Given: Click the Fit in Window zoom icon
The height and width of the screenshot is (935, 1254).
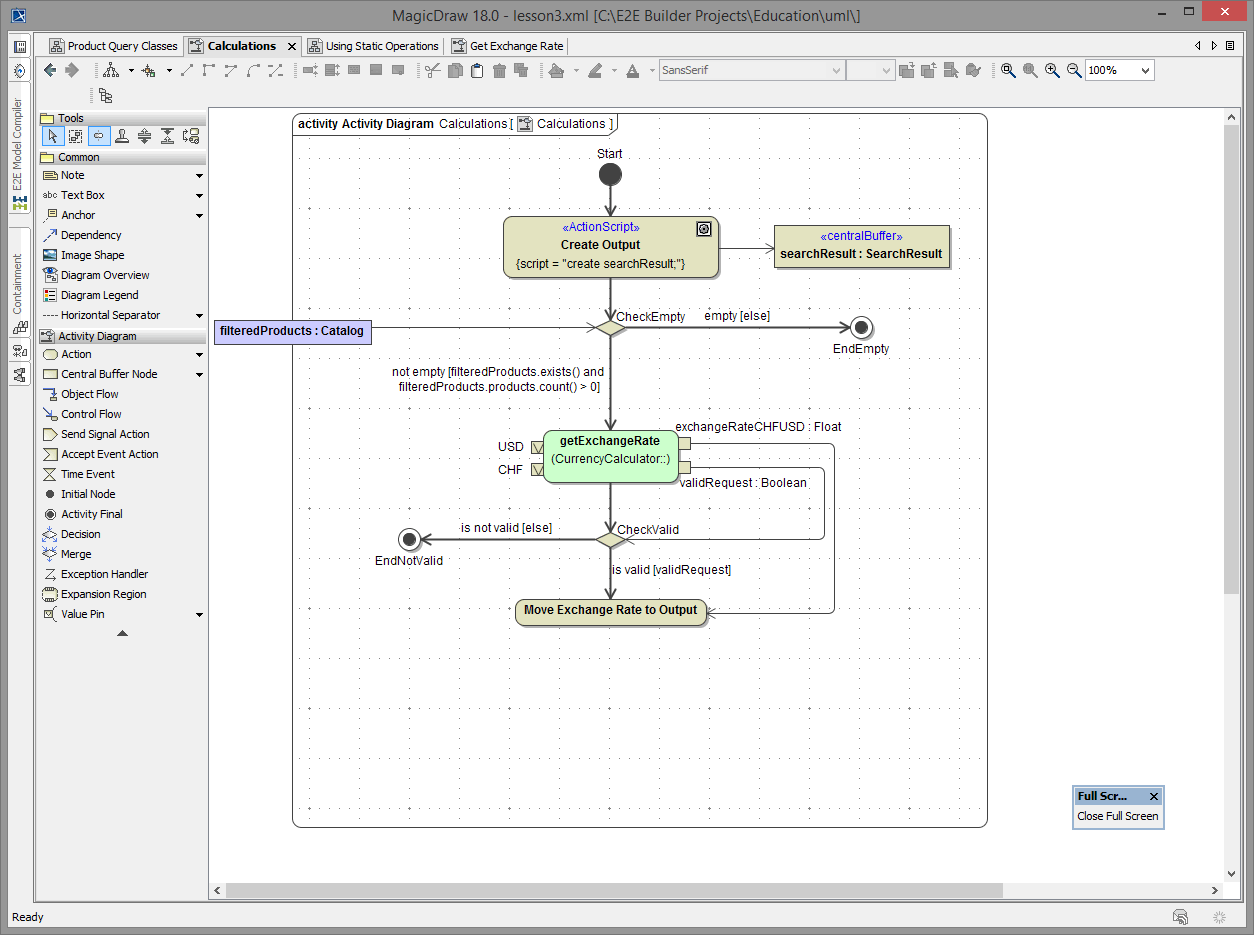Looking at the screenshot, I should coord(1008,70).
